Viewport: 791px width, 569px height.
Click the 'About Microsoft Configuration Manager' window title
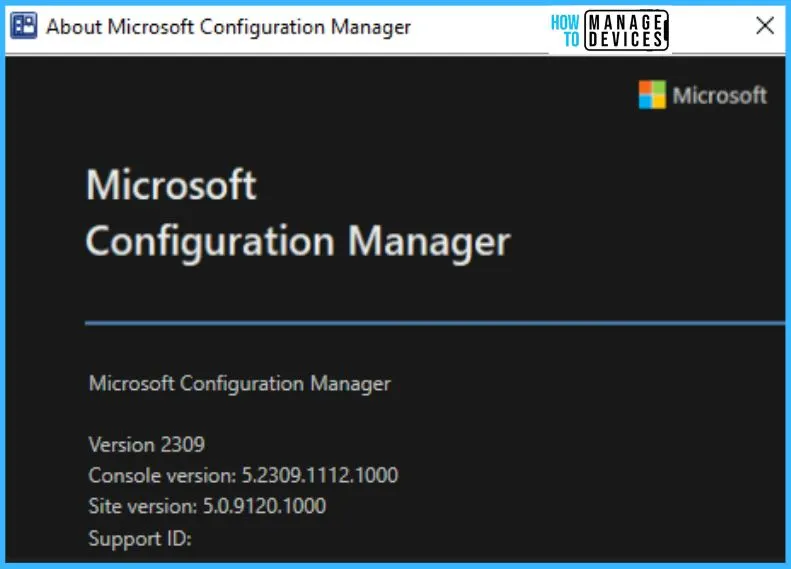(229, 27)
